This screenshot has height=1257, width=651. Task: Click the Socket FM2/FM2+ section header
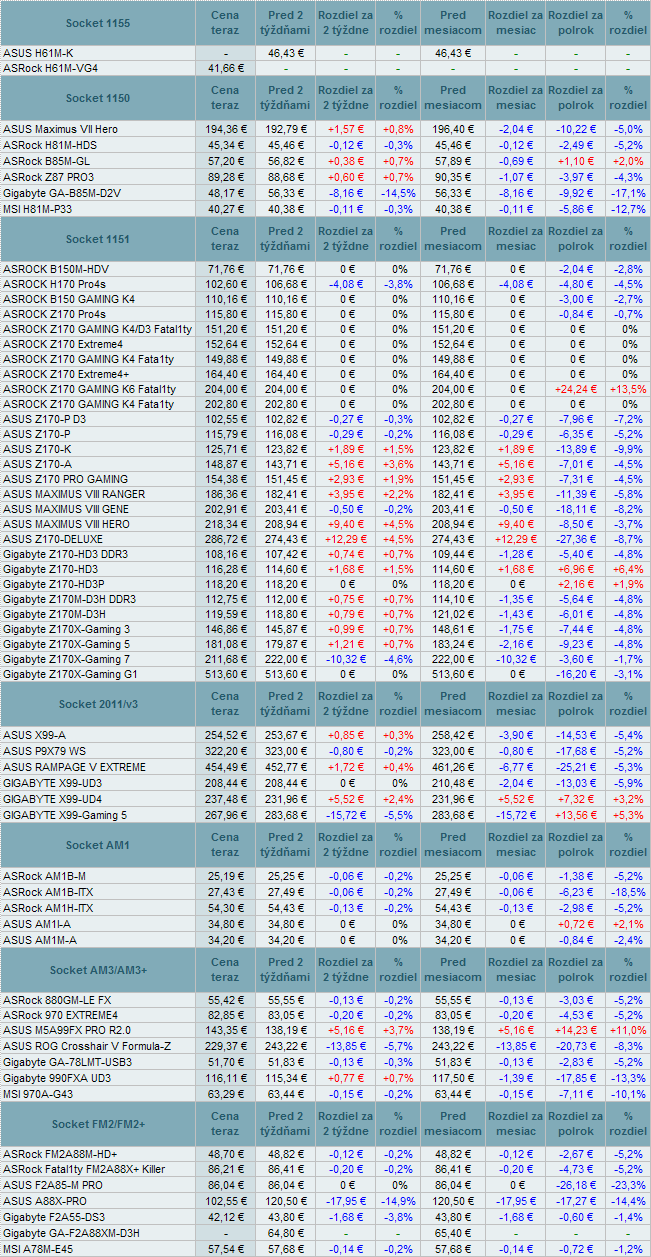tap(97, 1124)
